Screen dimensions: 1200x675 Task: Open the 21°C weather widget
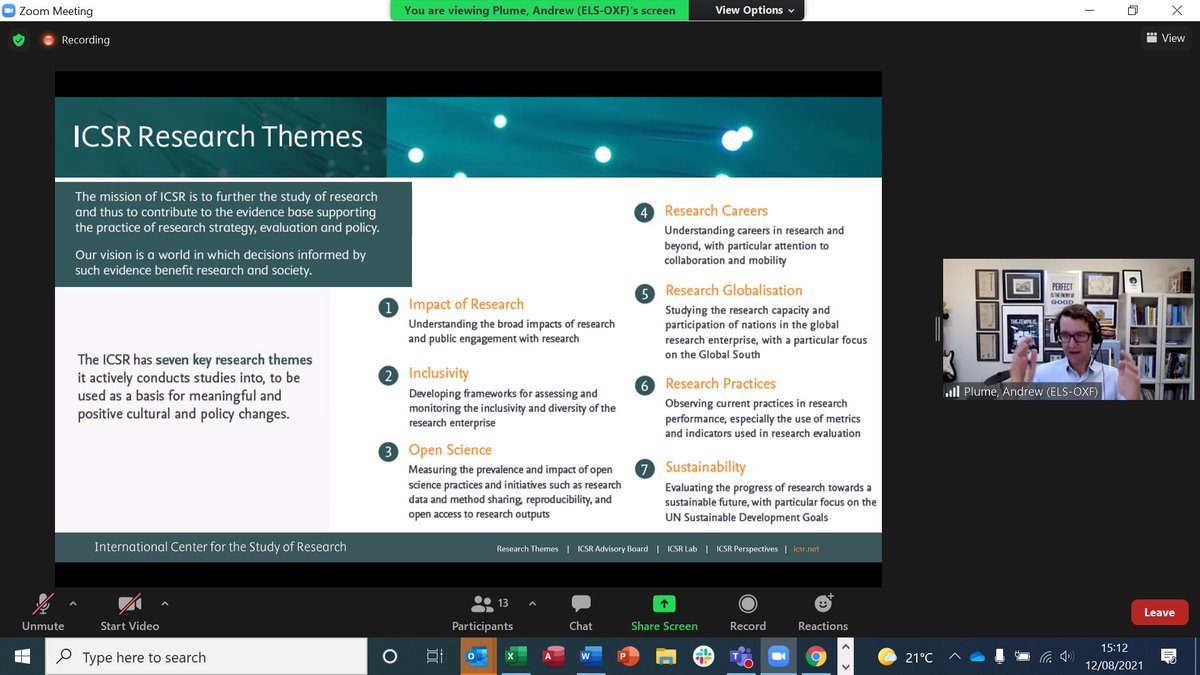point(905,657)
